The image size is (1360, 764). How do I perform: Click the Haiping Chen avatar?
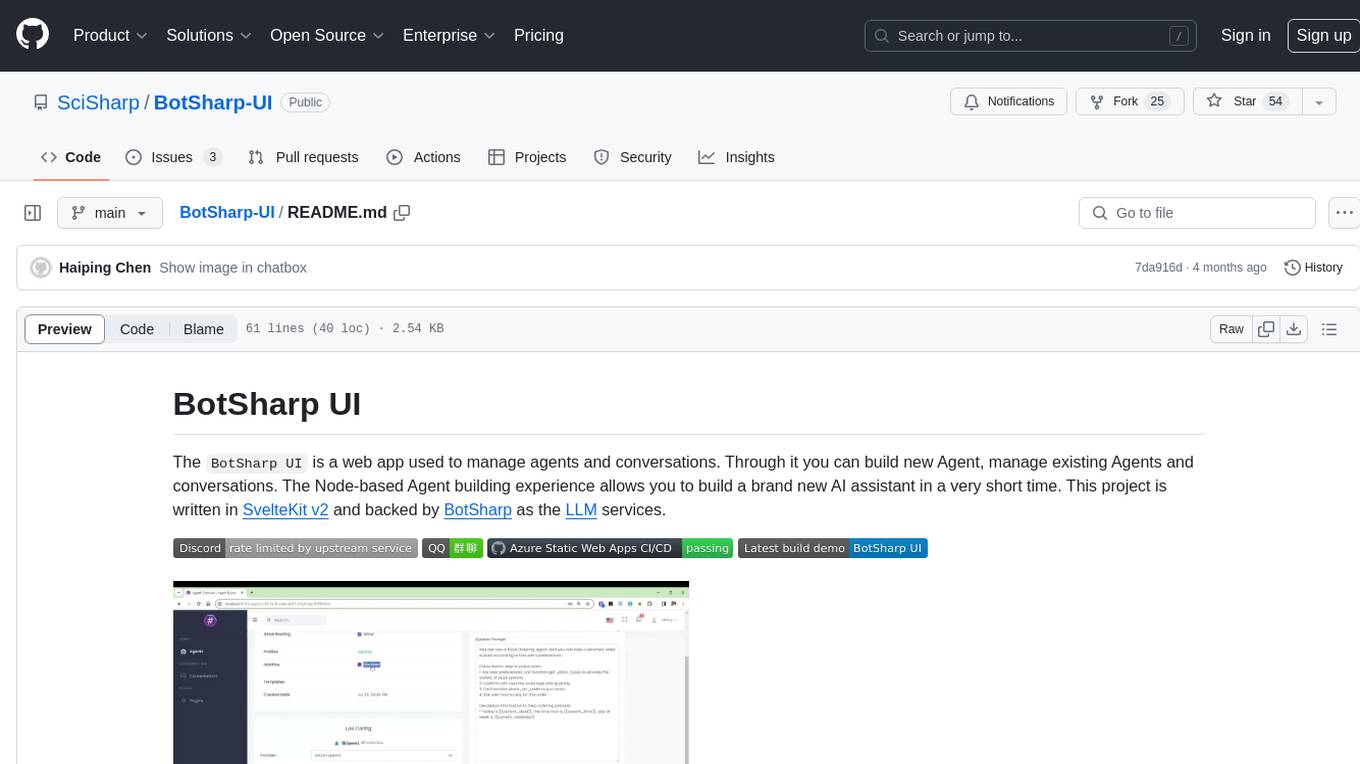(x=41, y=267)
